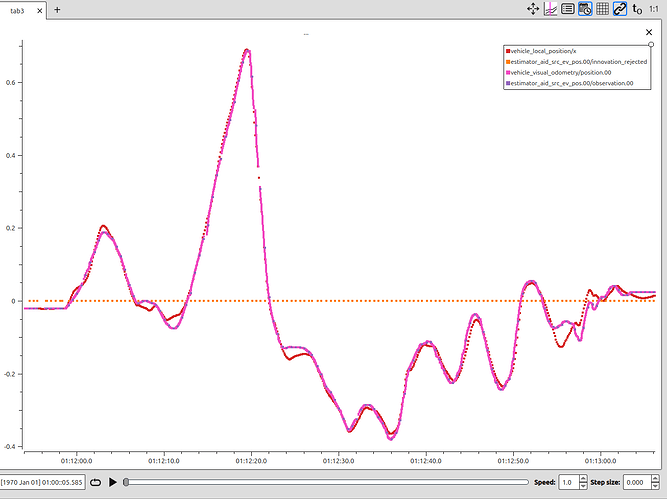Toggle the plot grid icon

point(602,9)
